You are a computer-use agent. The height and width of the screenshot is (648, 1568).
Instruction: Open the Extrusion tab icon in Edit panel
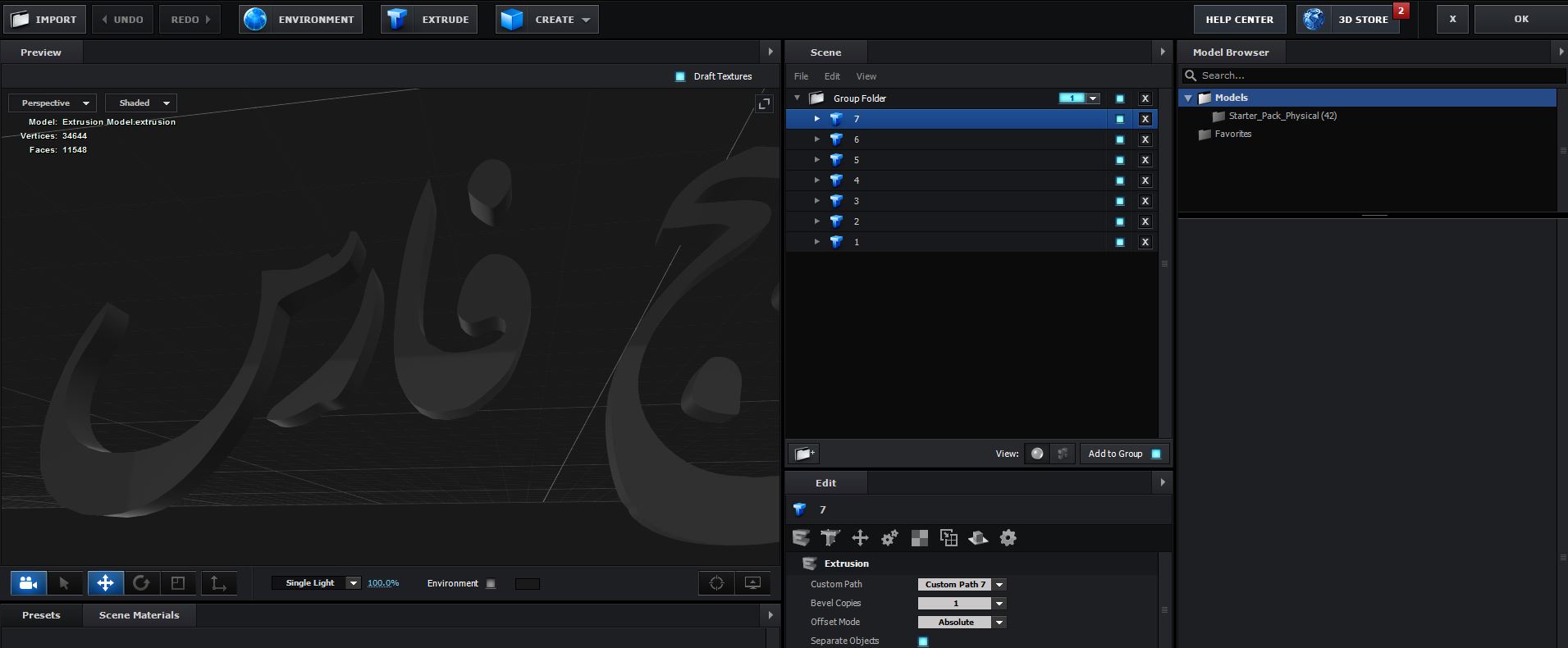[x=802, y=538]
